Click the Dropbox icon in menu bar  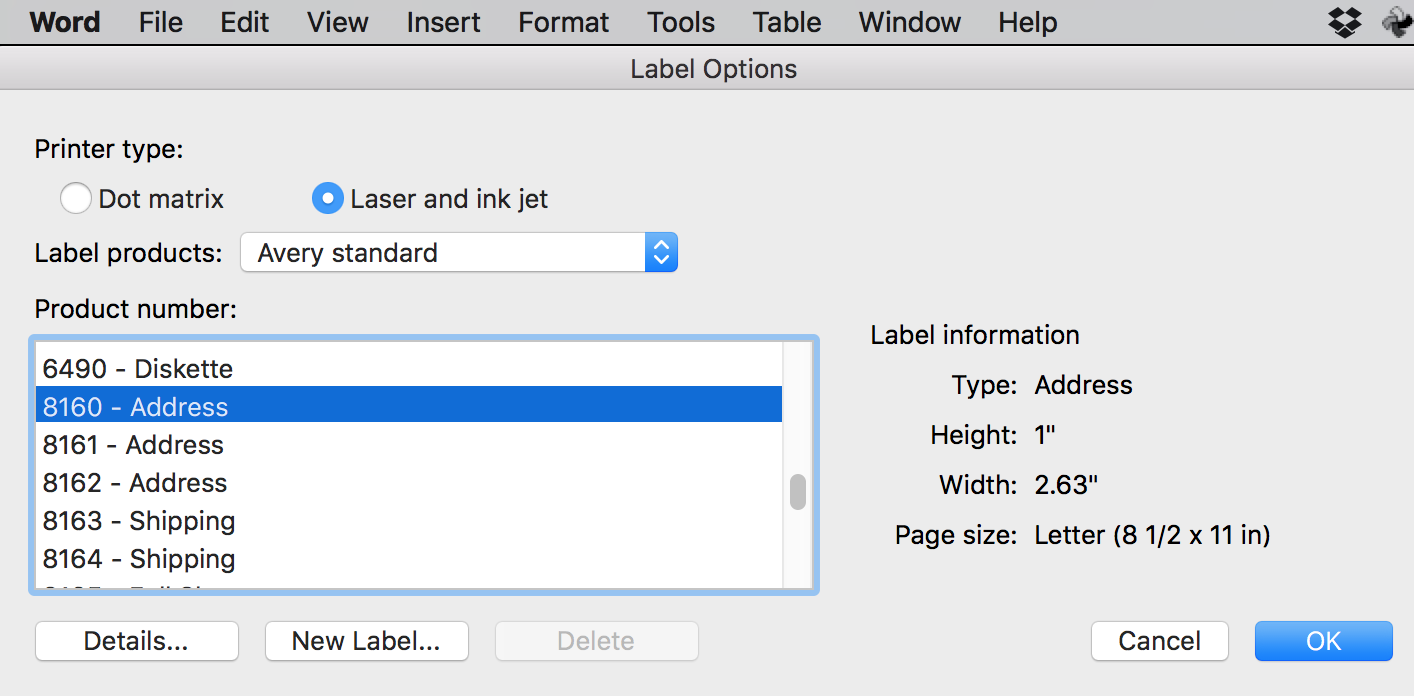click(1345, 22)
